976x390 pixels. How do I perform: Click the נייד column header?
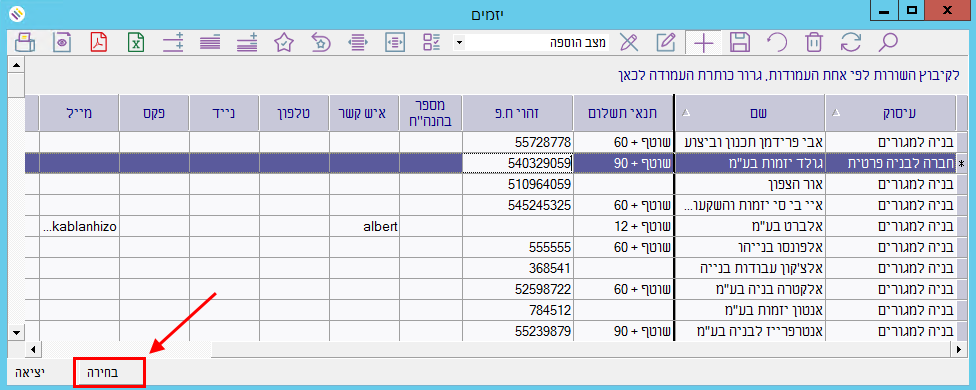(x=224, y=113)
